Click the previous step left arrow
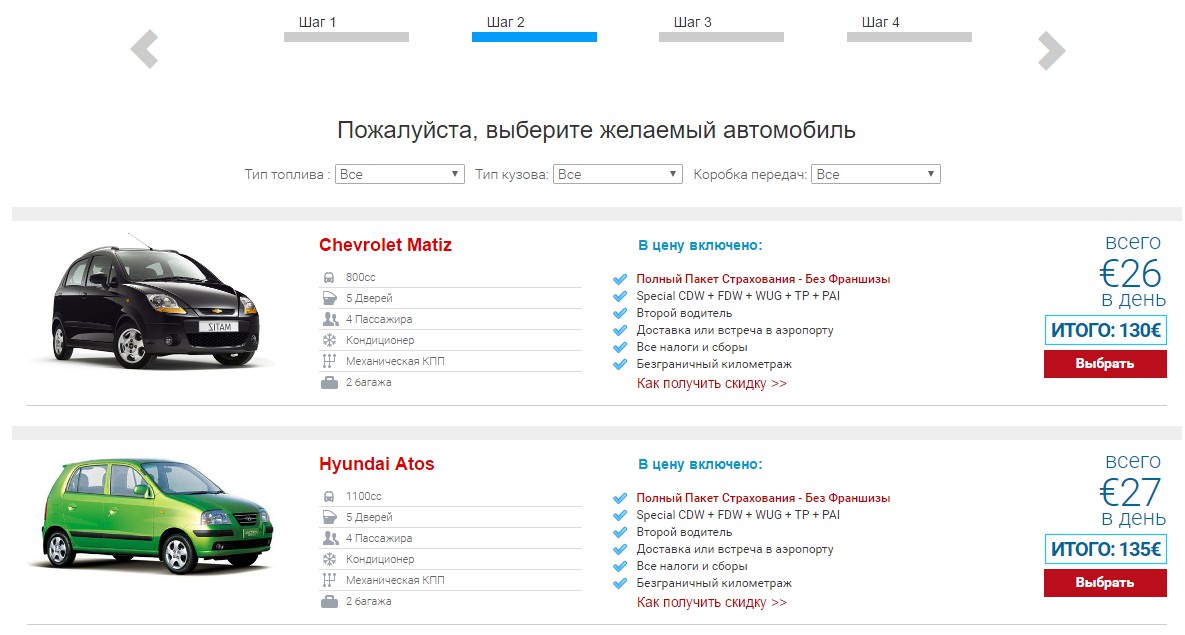Viewport: 1185px width, 635px height. click(145, 50)
